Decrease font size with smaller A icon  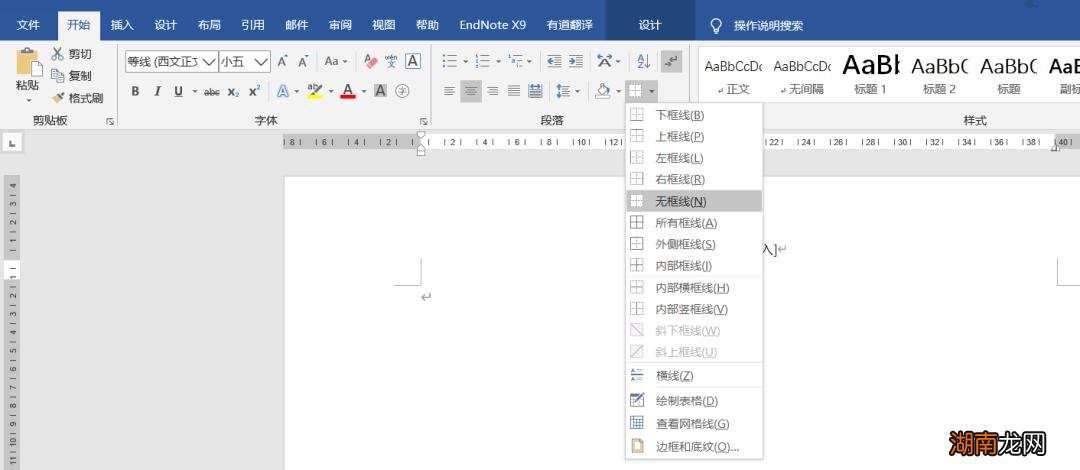click(x=302, y=61)
